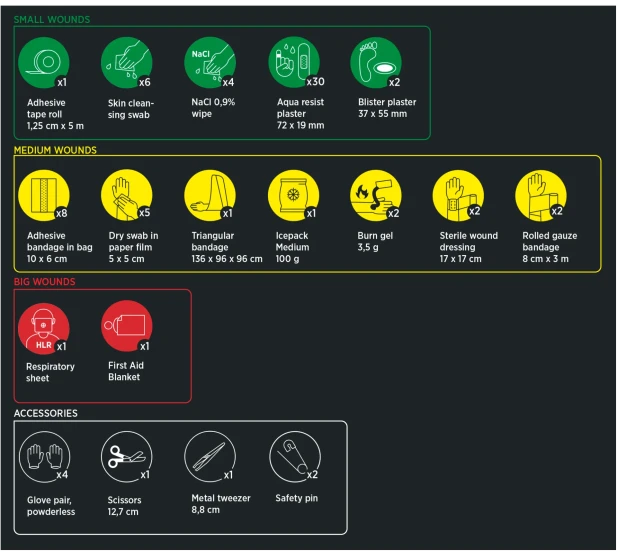
Task: Select the Adhesive bandage in bag icon
Action: point(44,195)
